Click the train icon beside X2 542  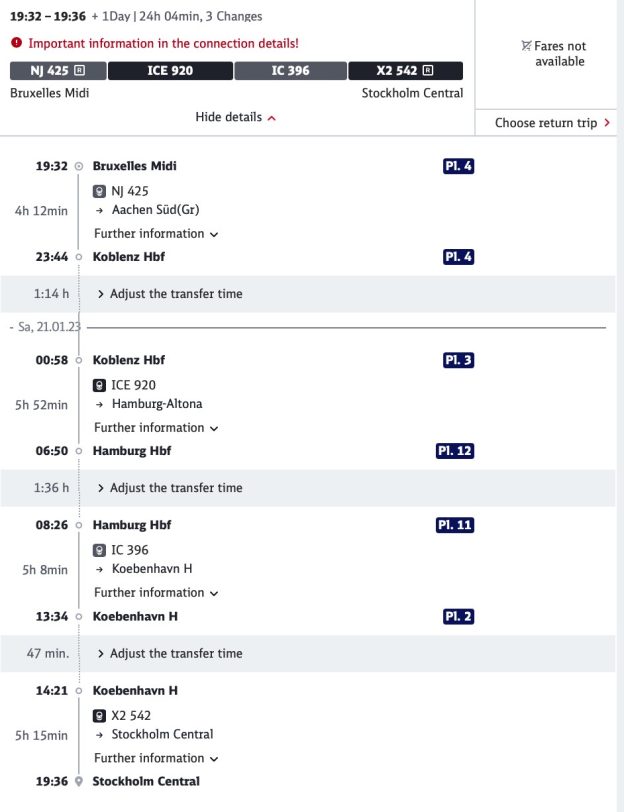click(x=99, y=716)
